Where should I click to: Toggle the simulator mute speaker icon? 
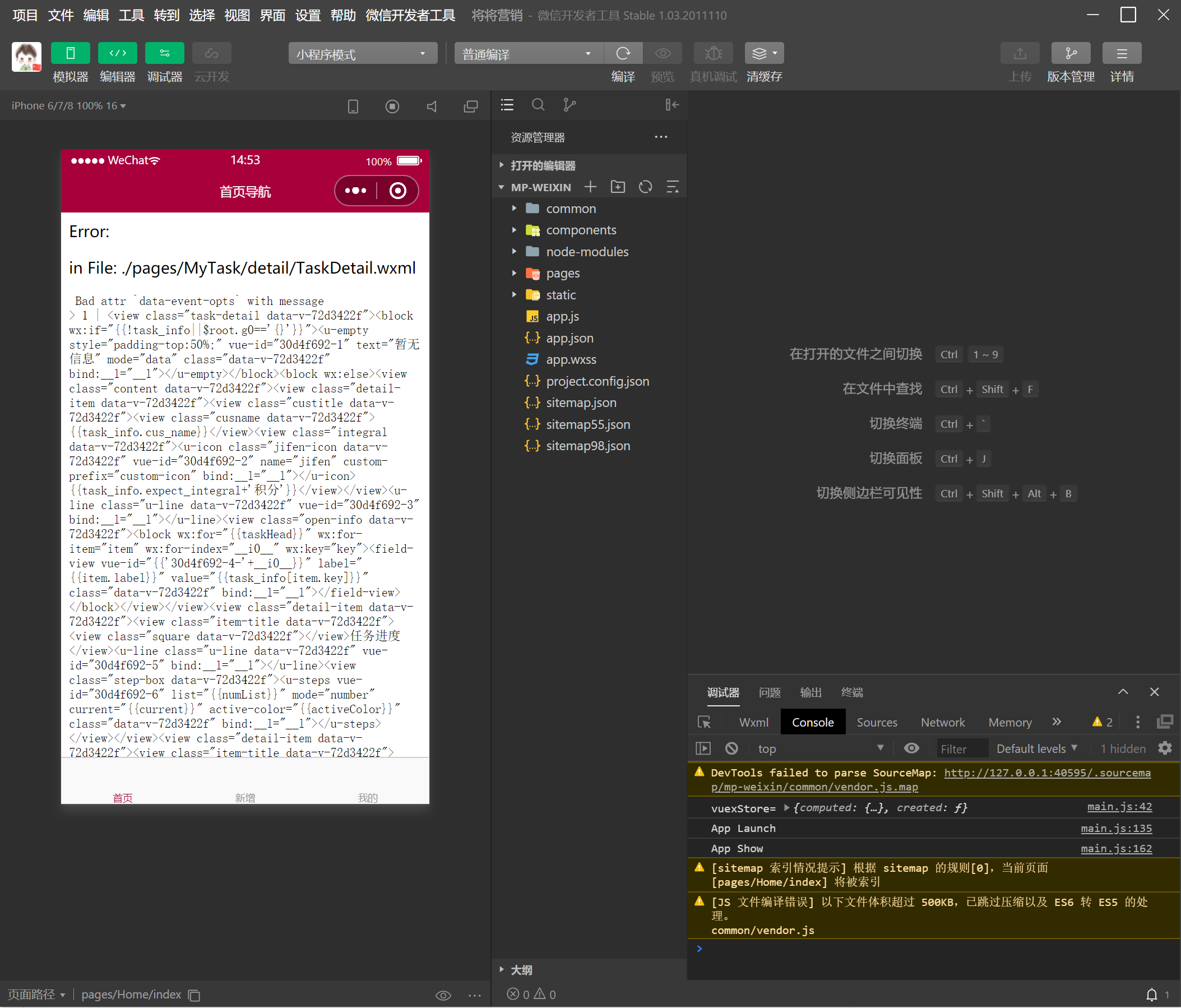(x=432, y=106)
